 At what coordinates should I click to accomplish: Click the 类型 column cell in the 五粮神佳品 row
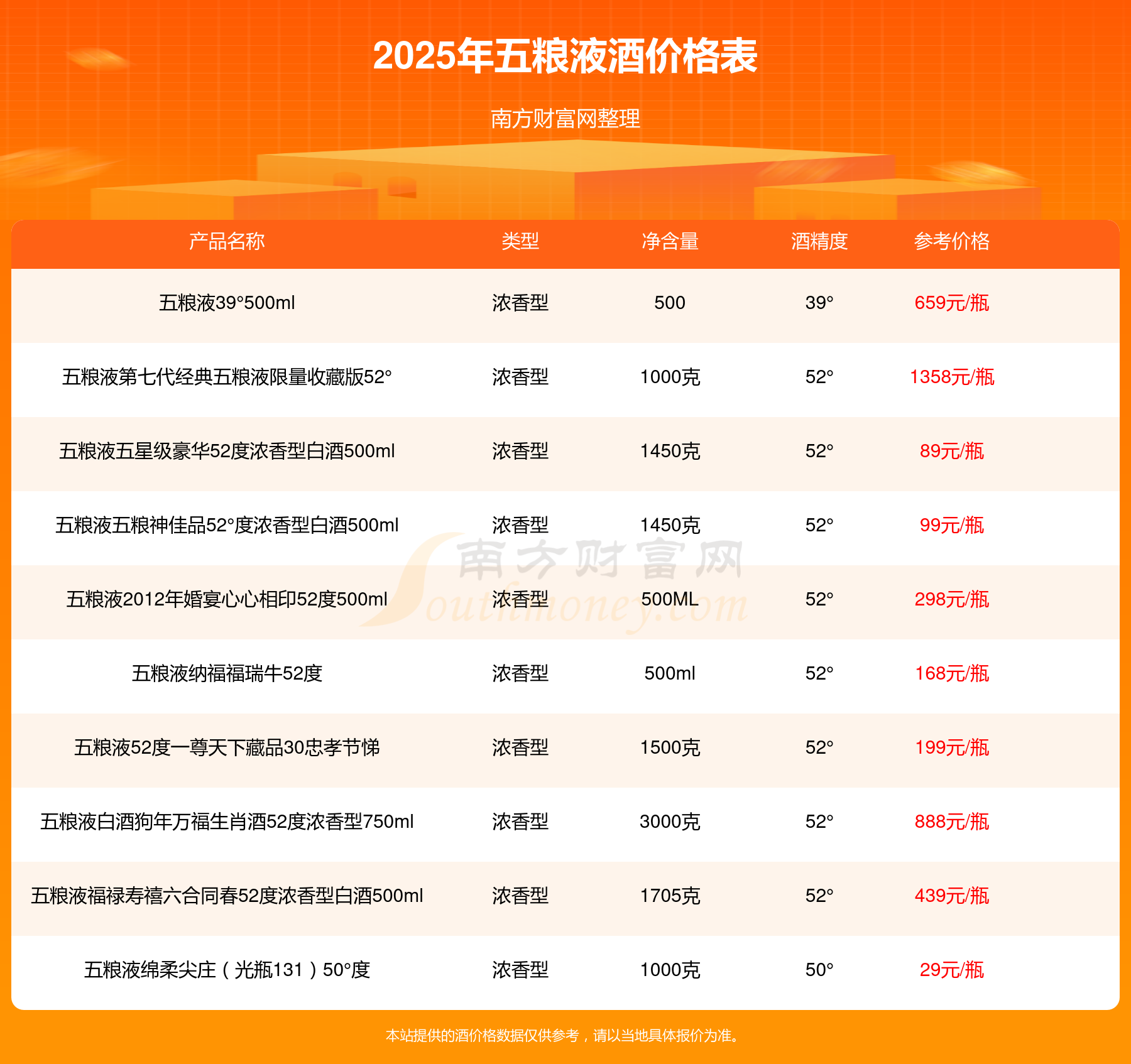coord(520,525)
